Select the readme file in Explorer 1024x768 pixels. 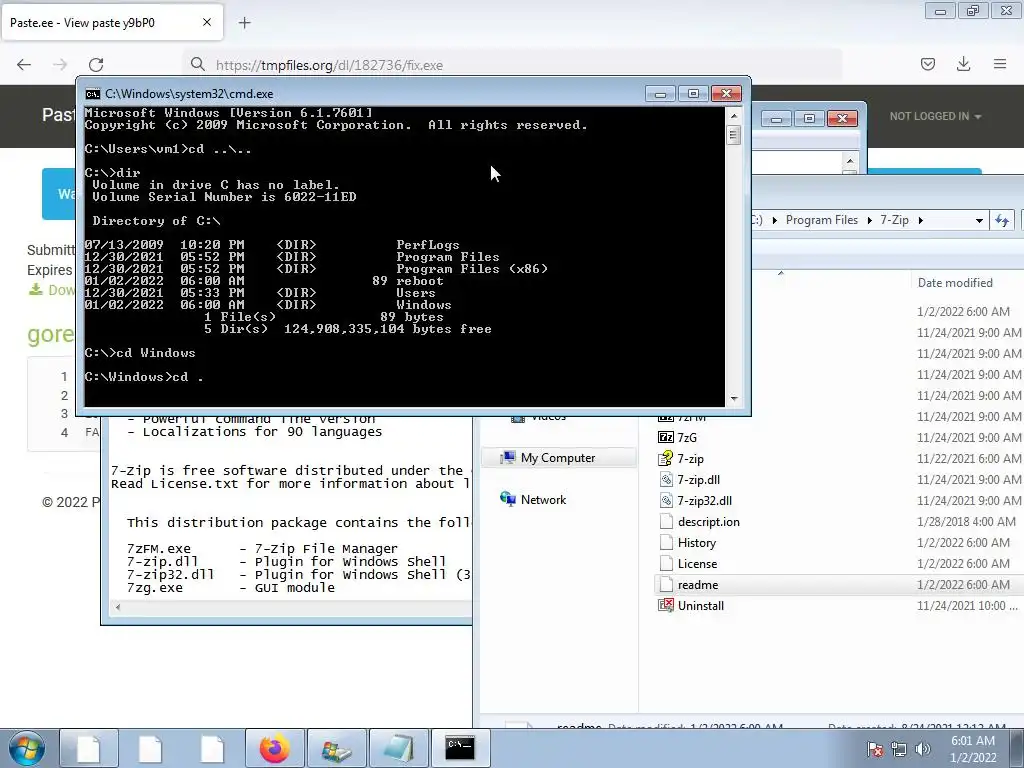point(697,584)
